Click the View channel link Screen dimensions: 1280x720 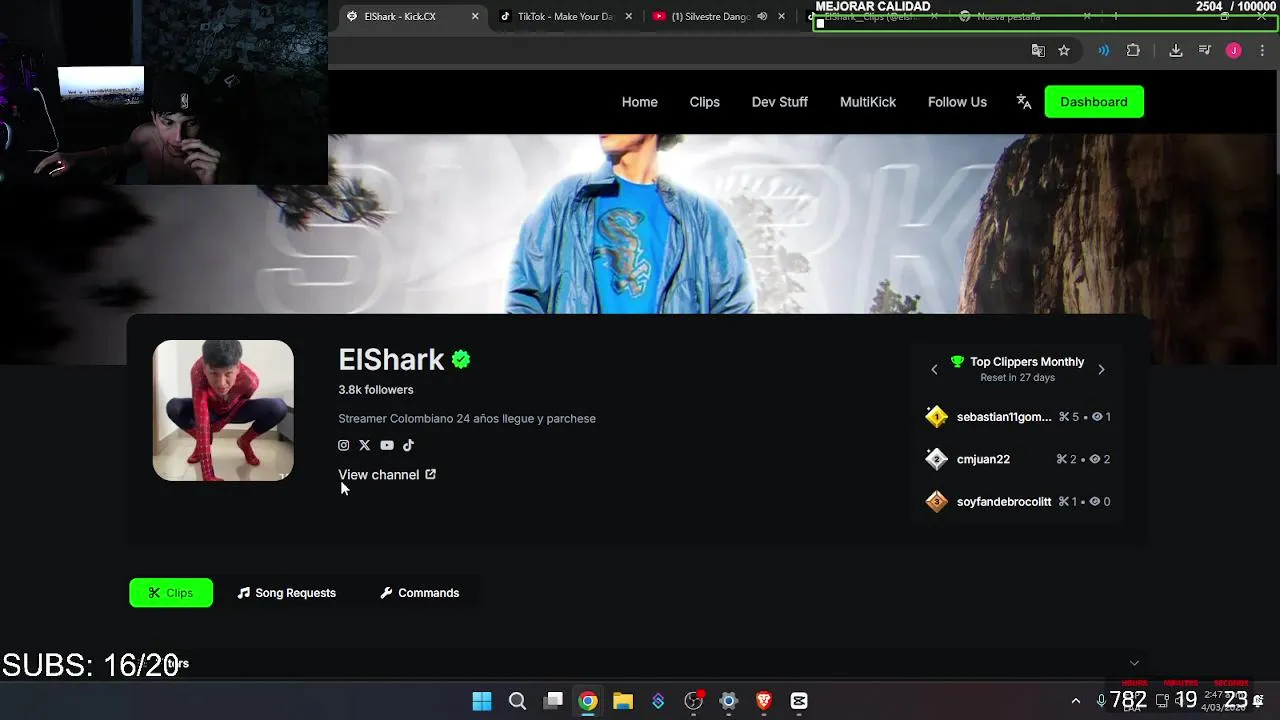coord(387,475)
